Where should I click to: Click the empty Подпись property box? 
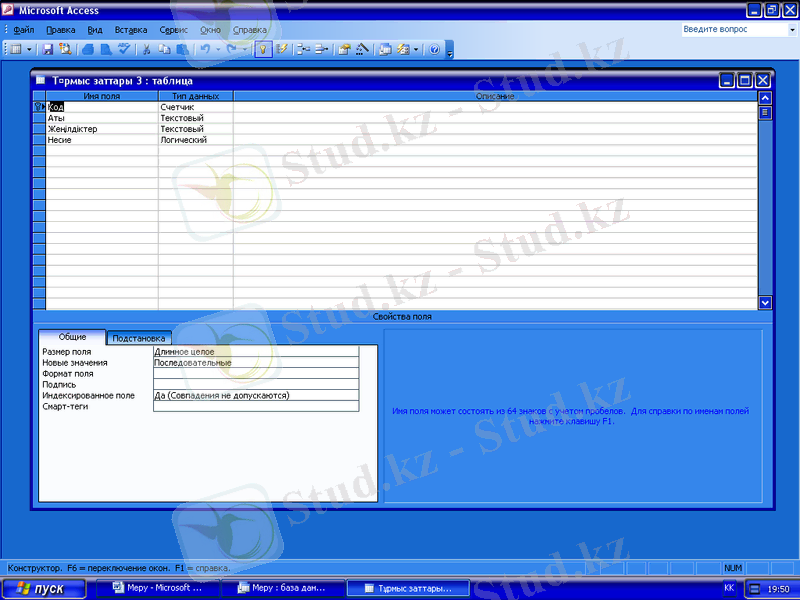pos(256,384)
